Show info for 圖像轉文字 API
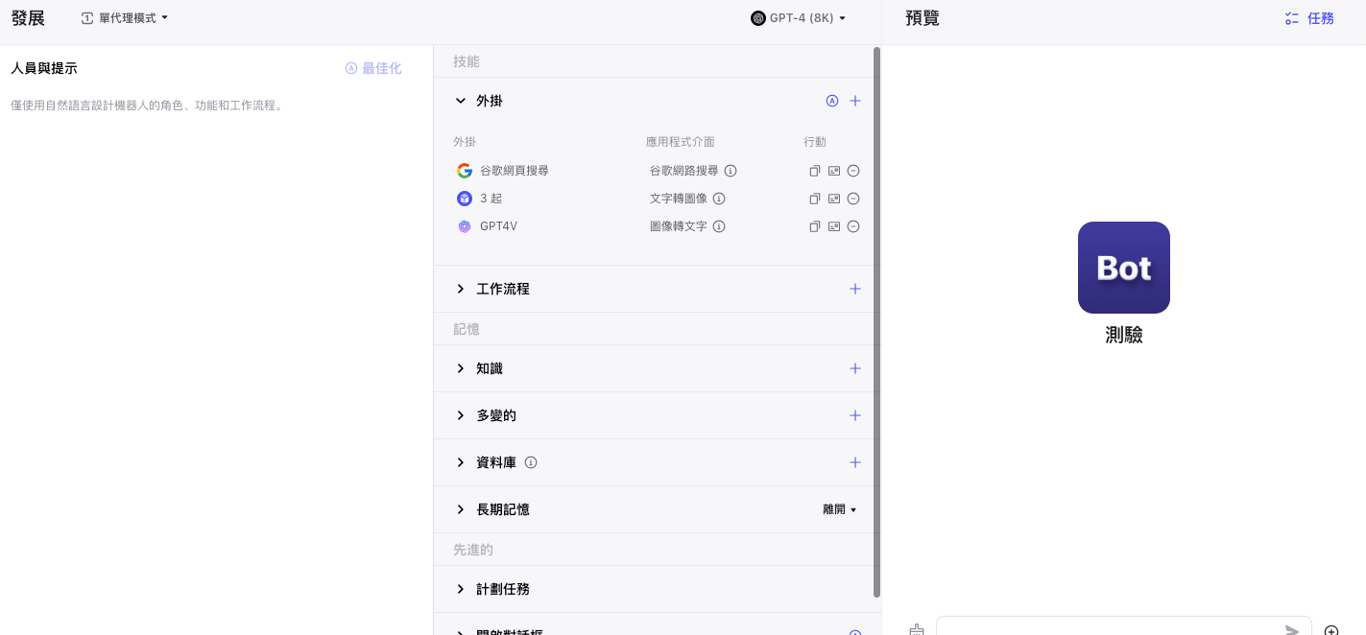The height and width of the screenshot is (635, 1366). pyautogui.click(x=719, y=227)
